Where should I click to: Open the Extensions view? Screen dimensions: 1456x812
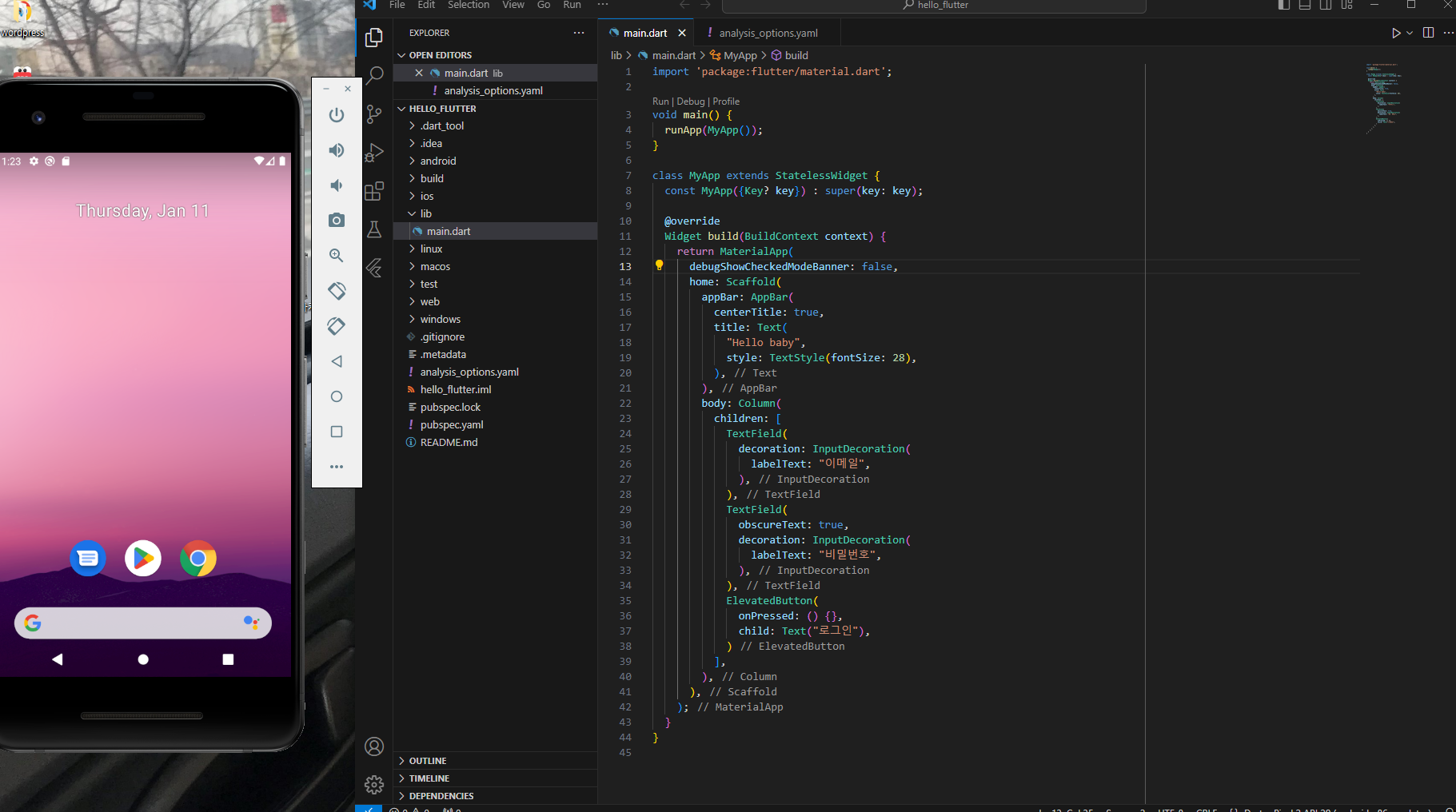[374, 191]
